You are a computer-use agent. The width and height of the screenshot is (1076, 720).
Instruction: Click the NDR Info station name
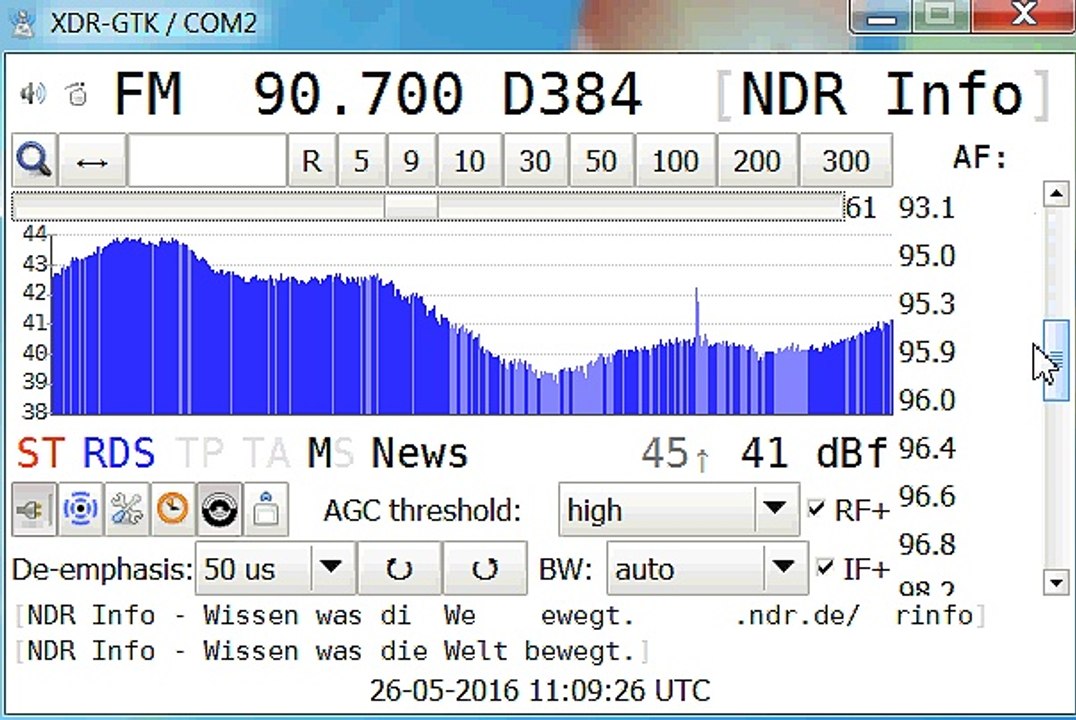point(882,93)
